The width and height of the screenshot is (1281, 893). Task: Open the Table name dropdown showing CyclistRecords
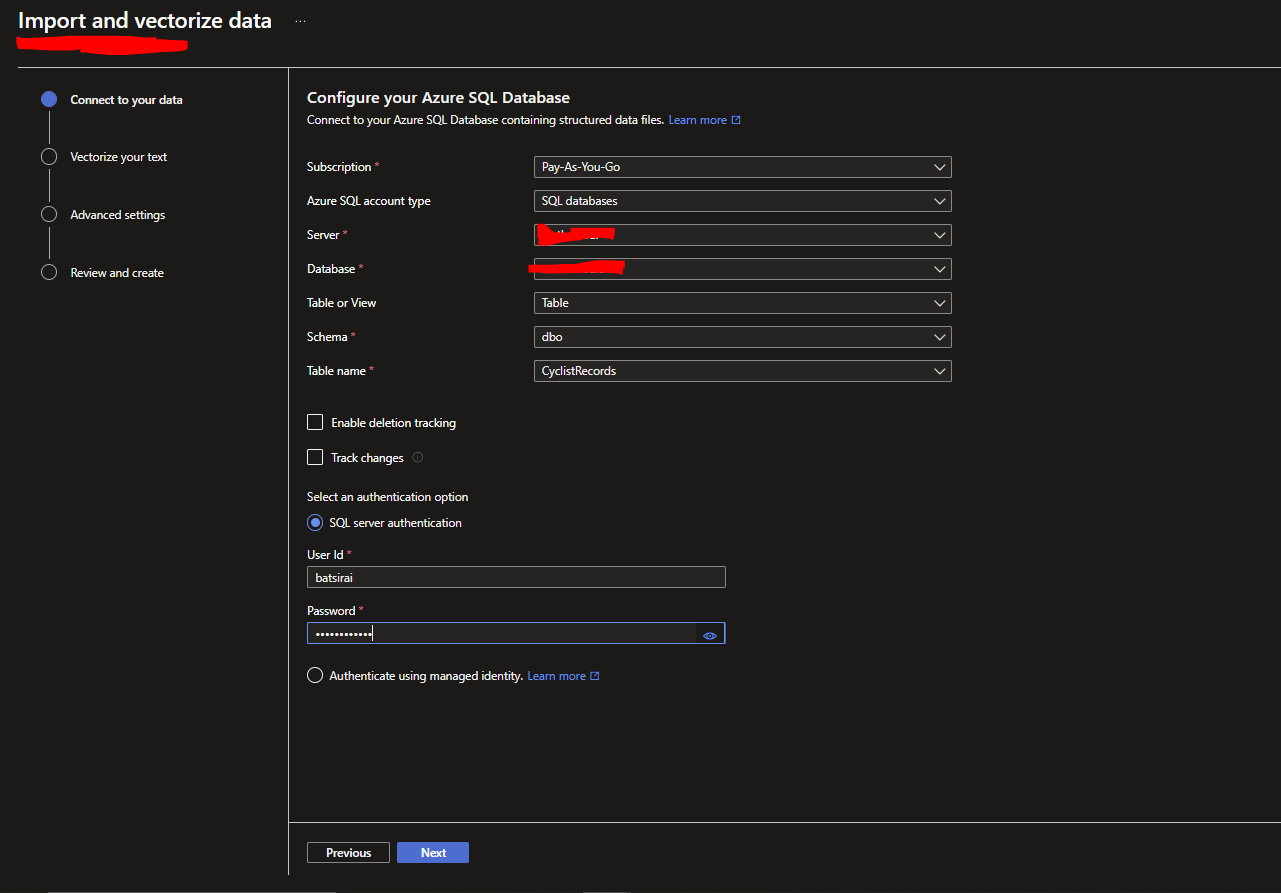pos(743,371)
